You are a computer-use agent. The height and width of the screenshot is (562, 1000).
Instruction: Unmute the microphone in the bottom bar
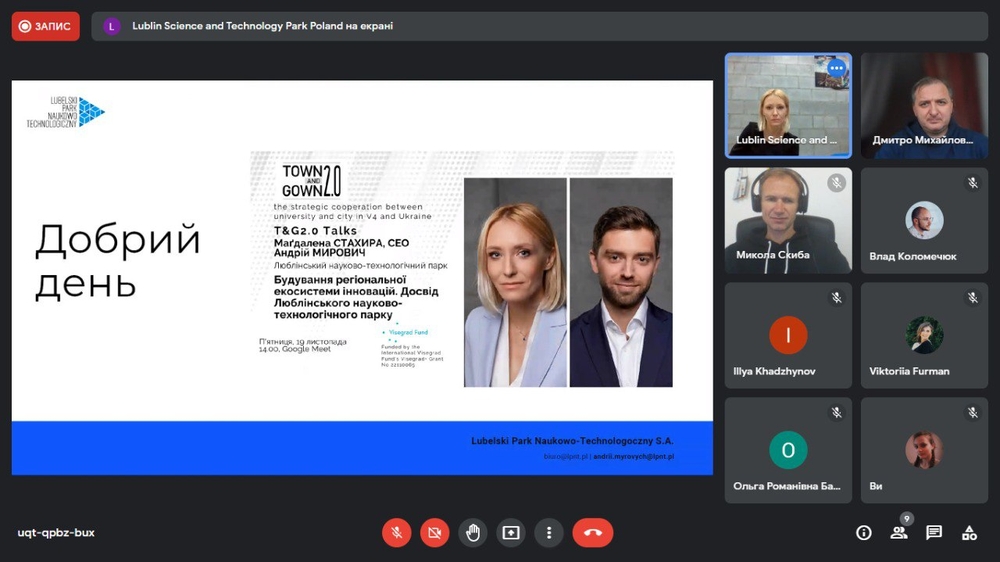tap(396, 533)
